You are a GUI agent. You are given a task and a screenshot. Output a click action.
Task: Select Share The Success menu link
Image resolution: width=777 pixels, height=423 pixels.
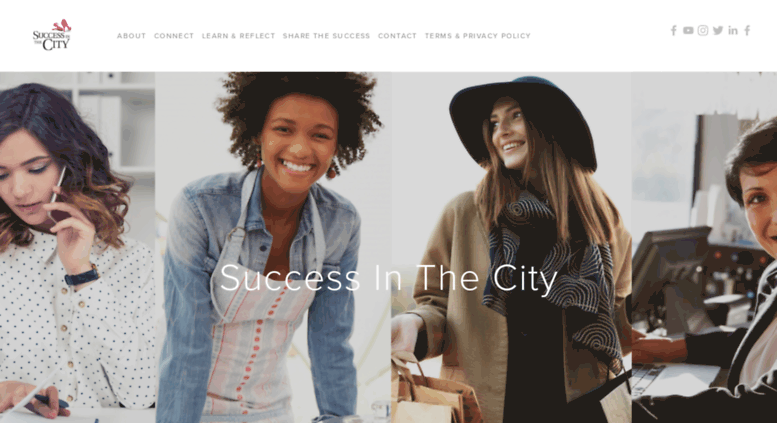(327, 36)
